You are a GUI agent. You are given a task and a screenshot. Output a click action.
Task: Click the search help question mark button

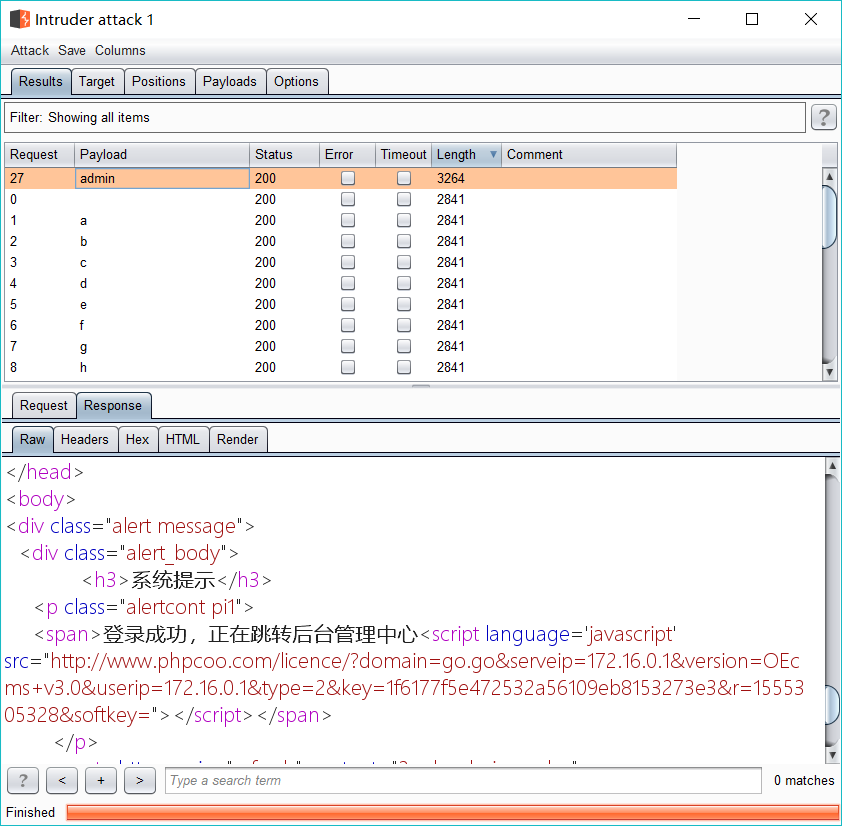pyautogui.click(x=23, y=780)
